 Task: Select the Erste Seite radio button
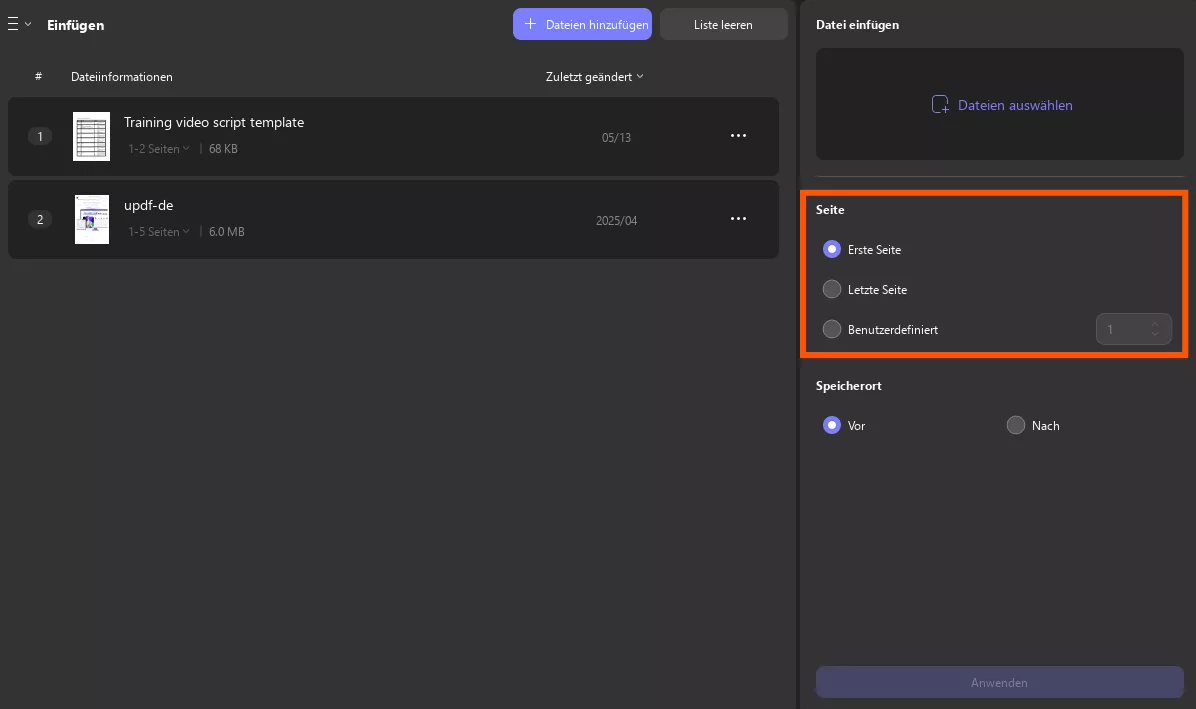click(x=831, y=249)
